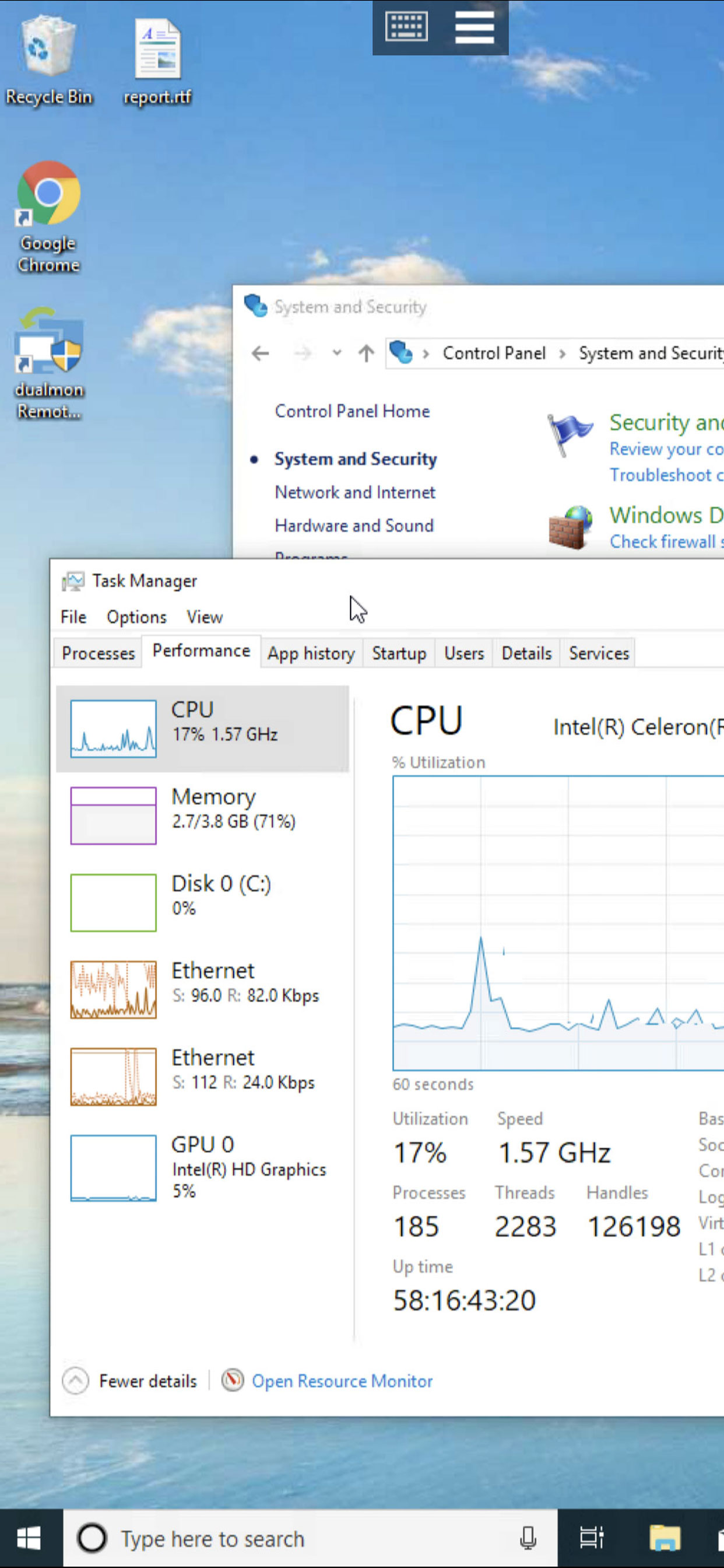This screenshot has width=724, height=1568.
Task: Switch to the Startup tab
Action: click(x=399, y=653)
